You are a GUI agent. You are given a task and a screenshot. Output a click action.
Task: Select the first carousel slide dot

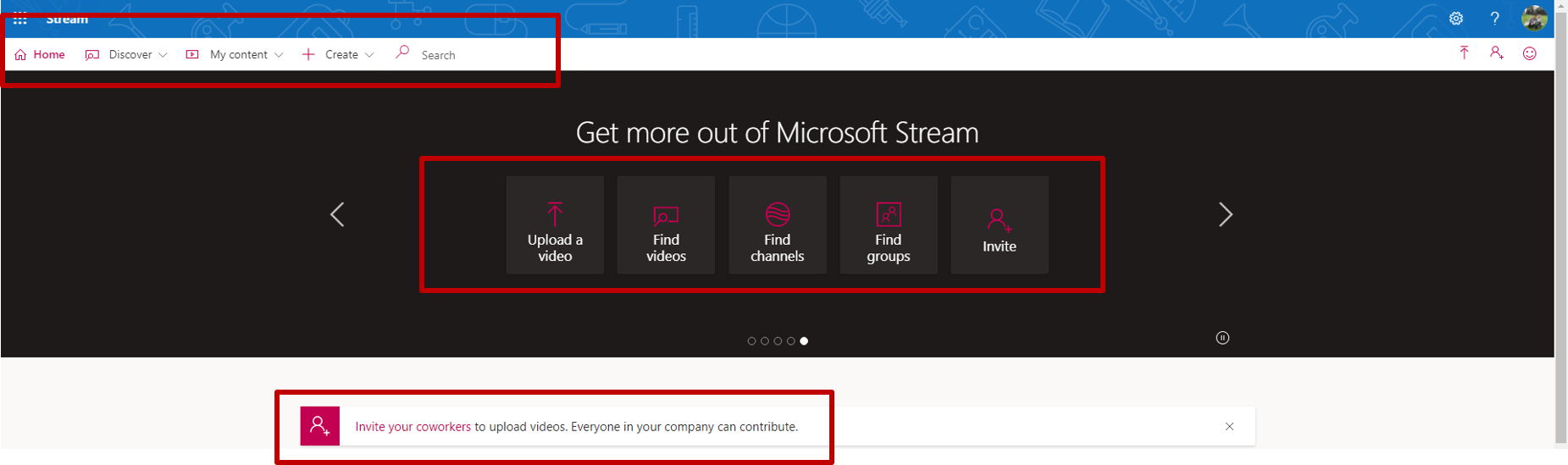click(751, 341)
